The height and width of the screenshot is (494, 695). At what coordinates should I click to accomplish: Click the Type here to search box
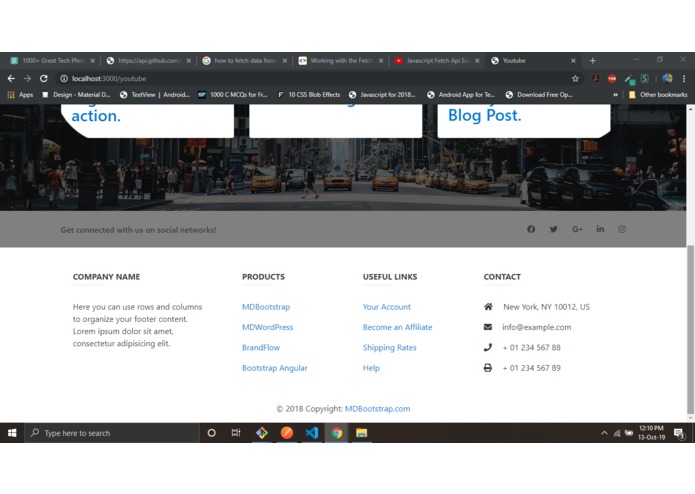(x=113, y=433)
